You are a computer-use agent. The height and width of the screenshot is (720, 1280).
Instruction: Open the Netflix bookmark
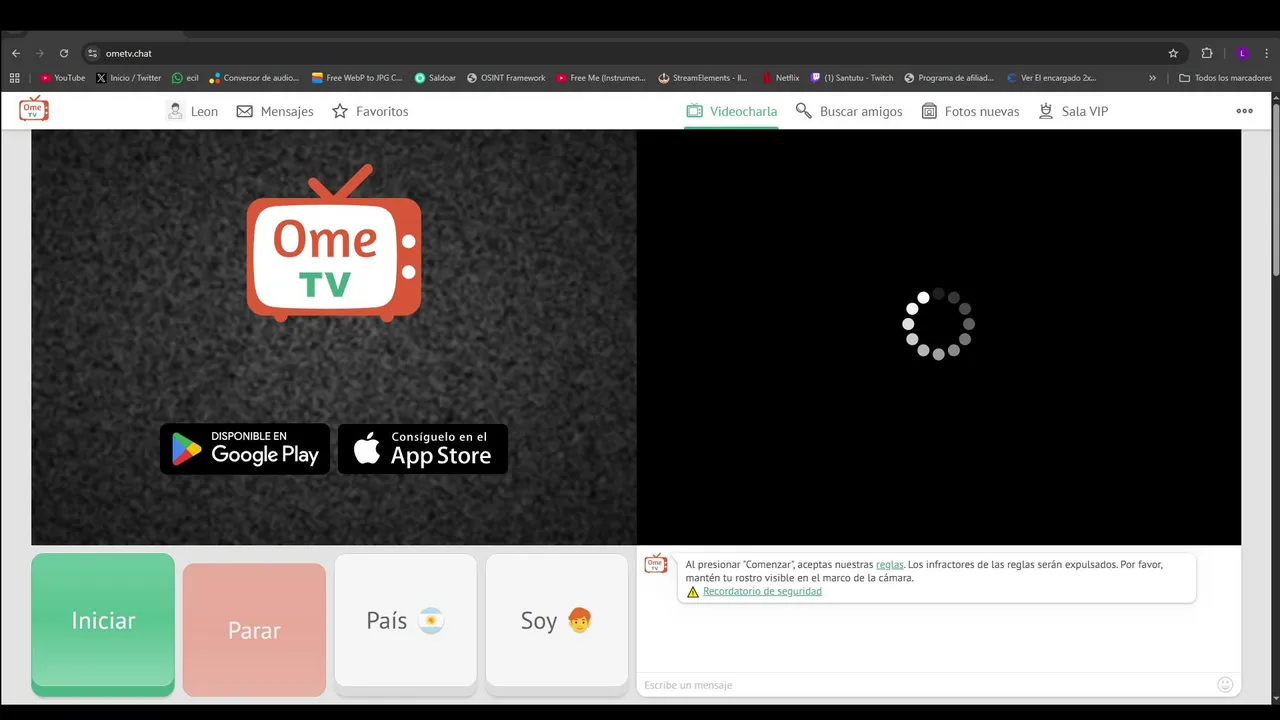pos(780,77)
